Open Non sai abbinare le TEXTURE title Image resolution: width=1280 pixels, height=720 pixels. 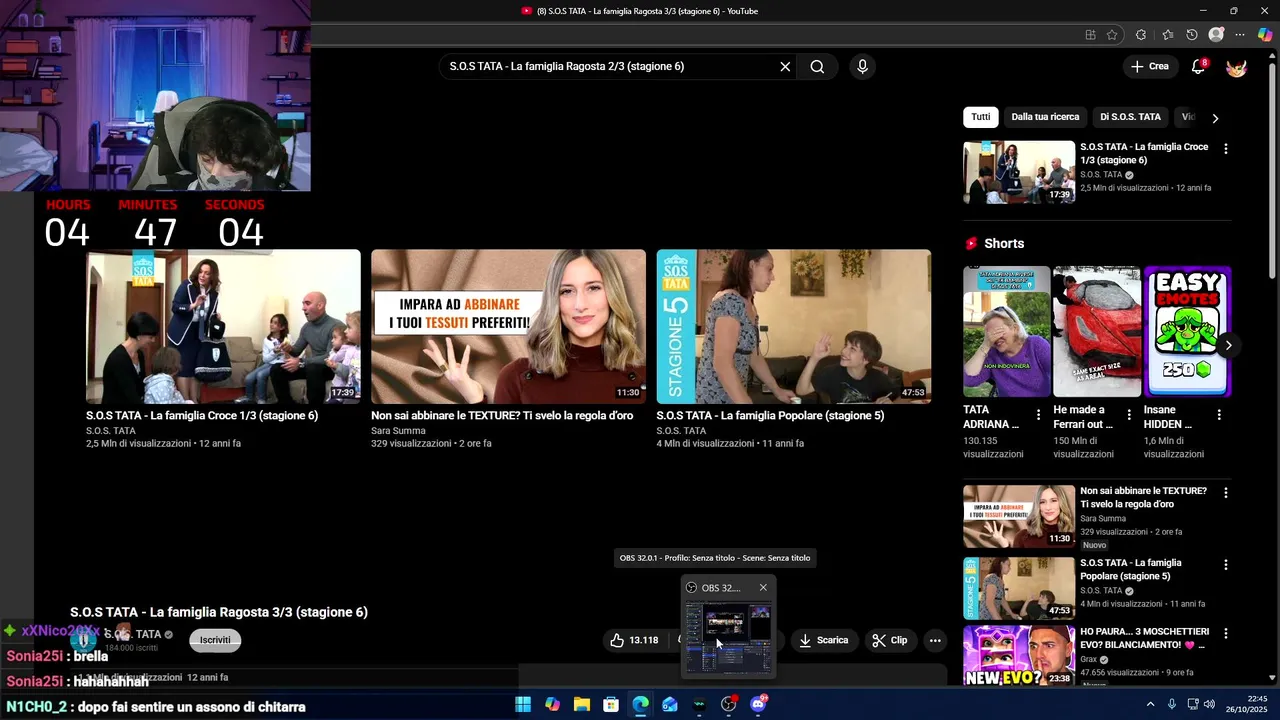(x=502, y=416)
